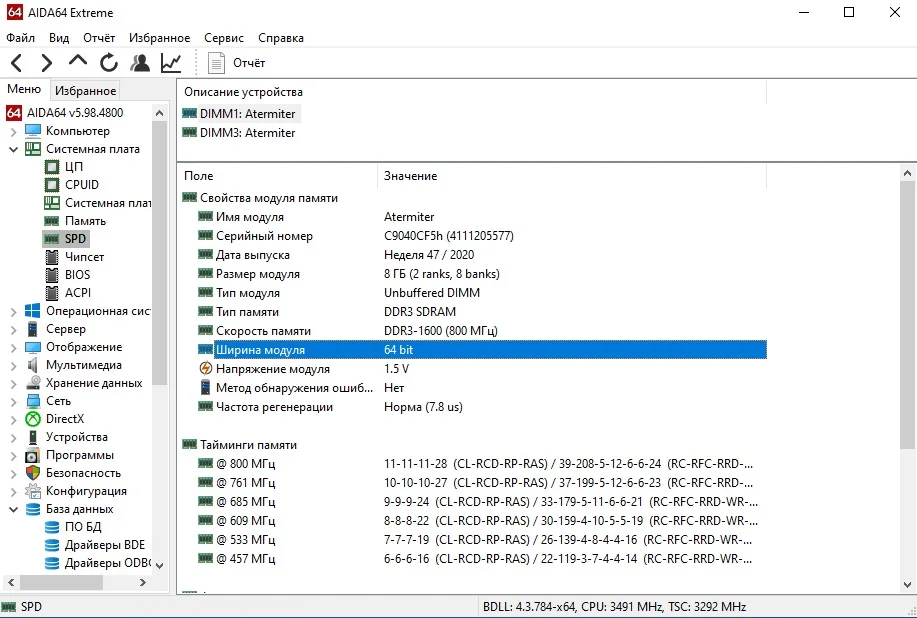This screenshot has width=917, height=618.
Task: Navigate up one level with the up arrow
Action: 77,61
